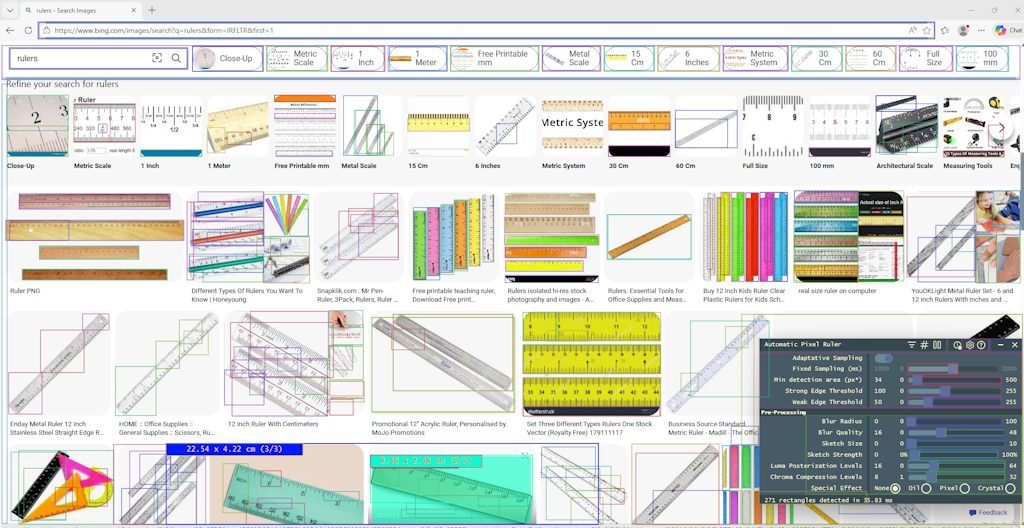Adjust Sketch Strength slider

point(954,455)
